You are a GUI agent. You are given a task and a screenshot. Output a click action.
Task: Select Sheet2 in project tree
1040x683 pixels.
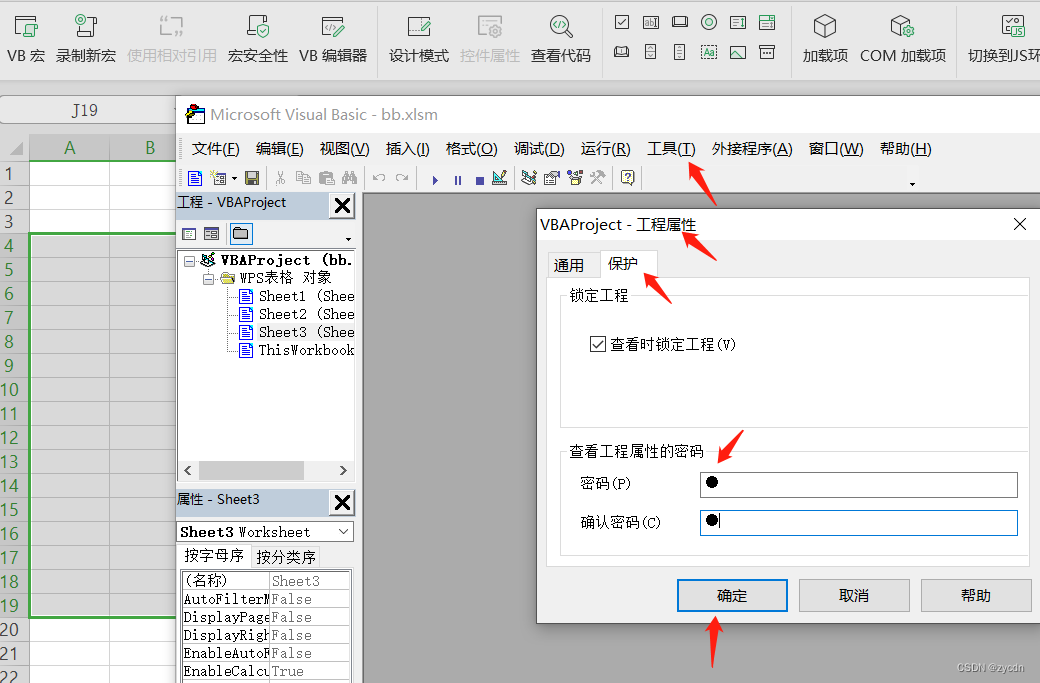[x=297, y=314]
